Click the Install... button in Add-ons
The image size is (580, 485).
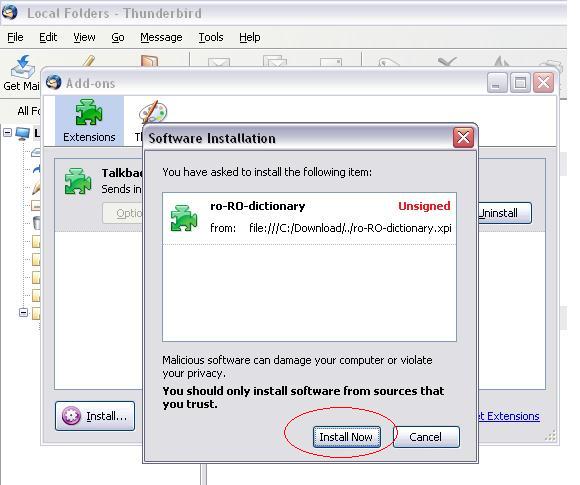pyautogui.click(x=95, y=416)
